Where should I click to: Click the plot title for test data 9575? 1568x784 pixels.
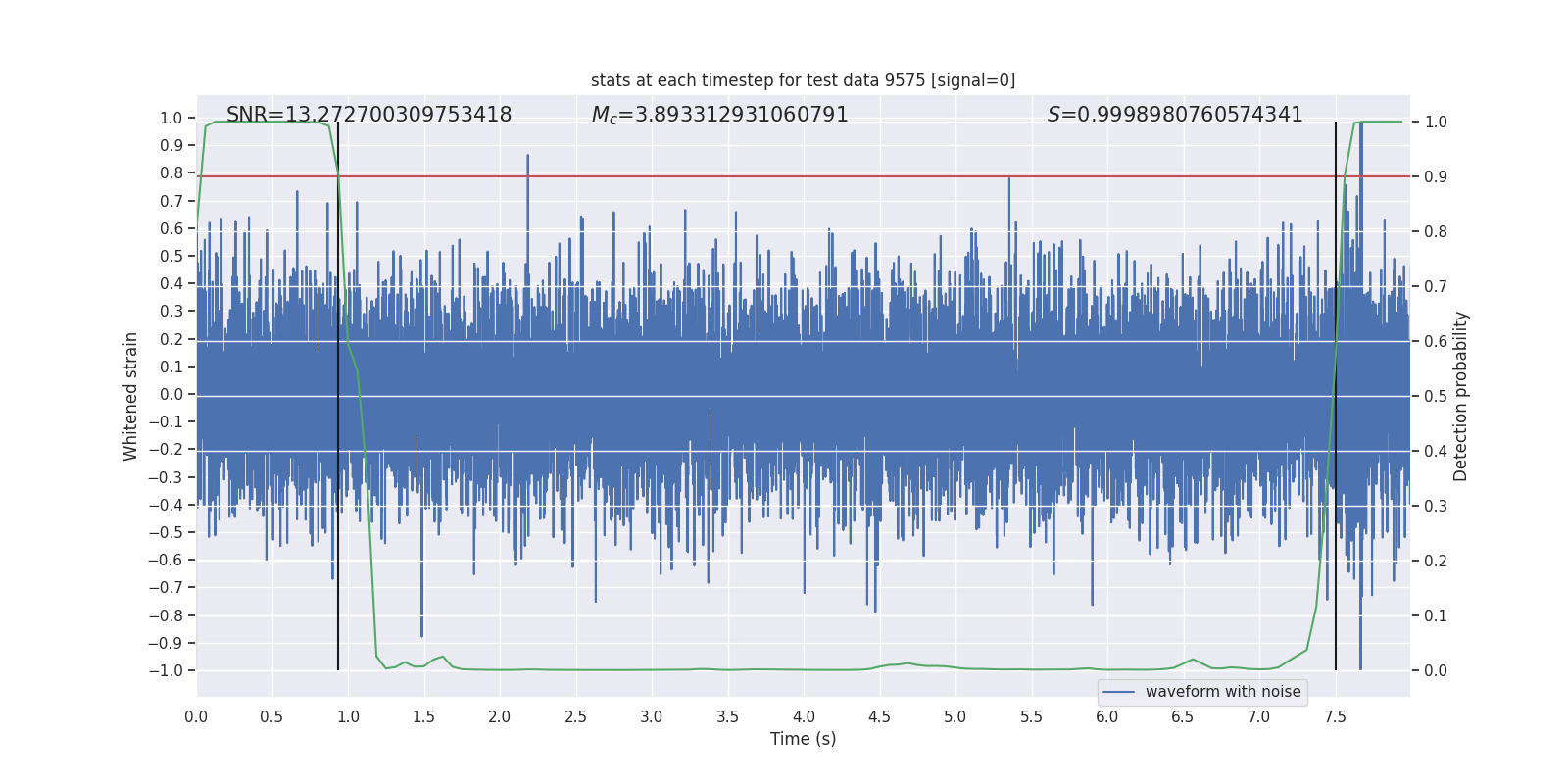(803, 80)
